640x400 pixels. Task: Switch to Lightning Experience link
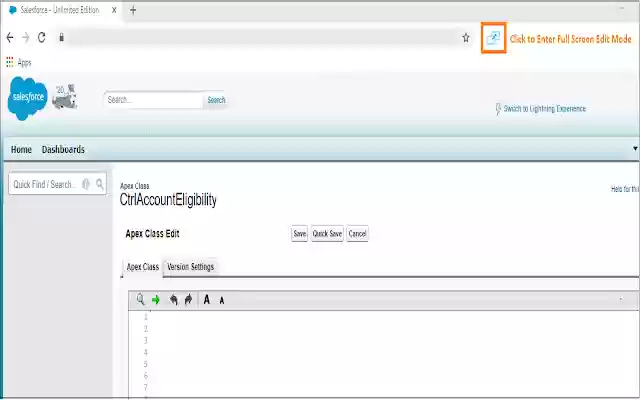544,109
